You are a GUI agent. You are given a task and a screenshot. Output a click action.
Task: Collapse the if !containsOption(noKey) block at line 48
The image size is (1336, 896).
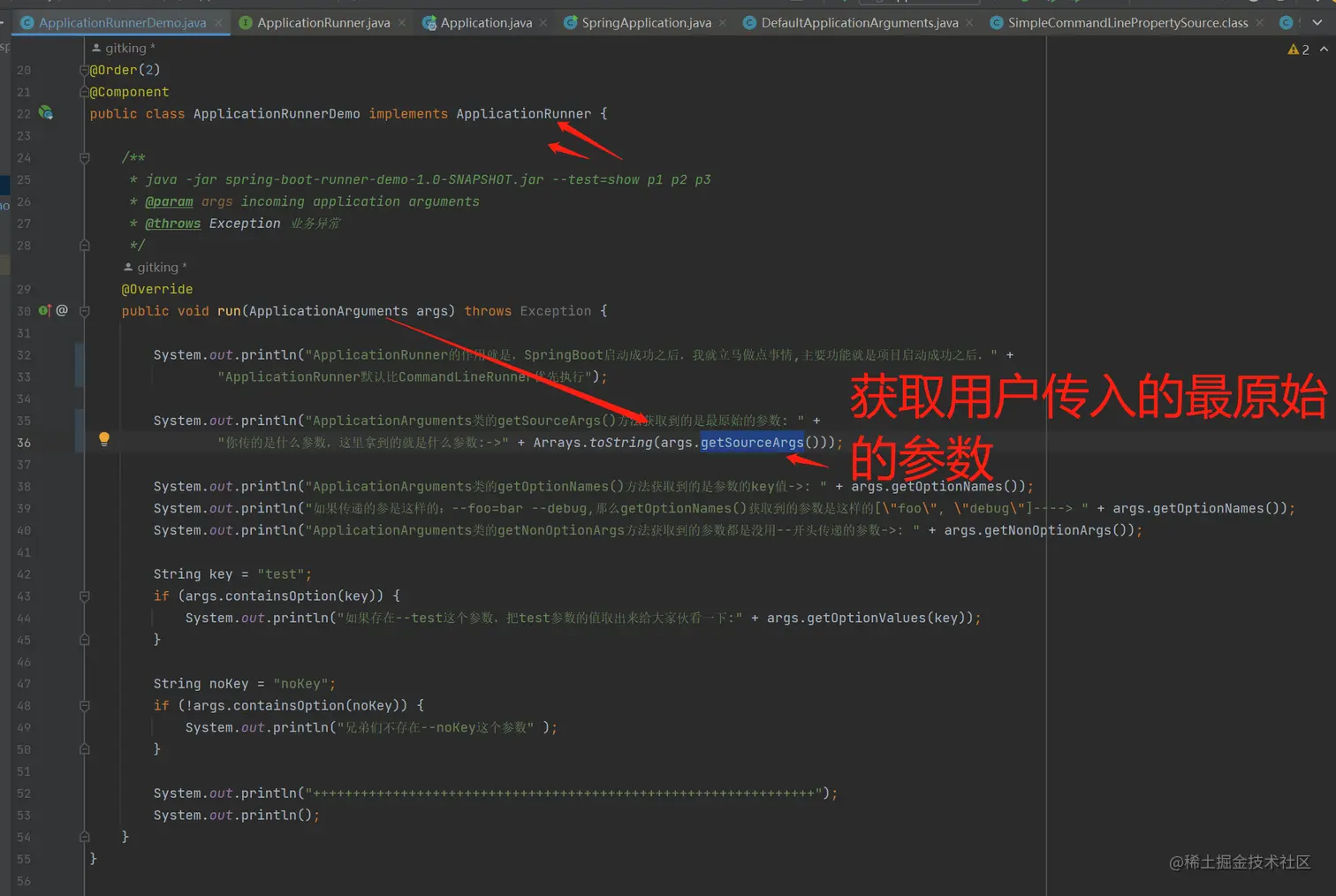point(85,706)
